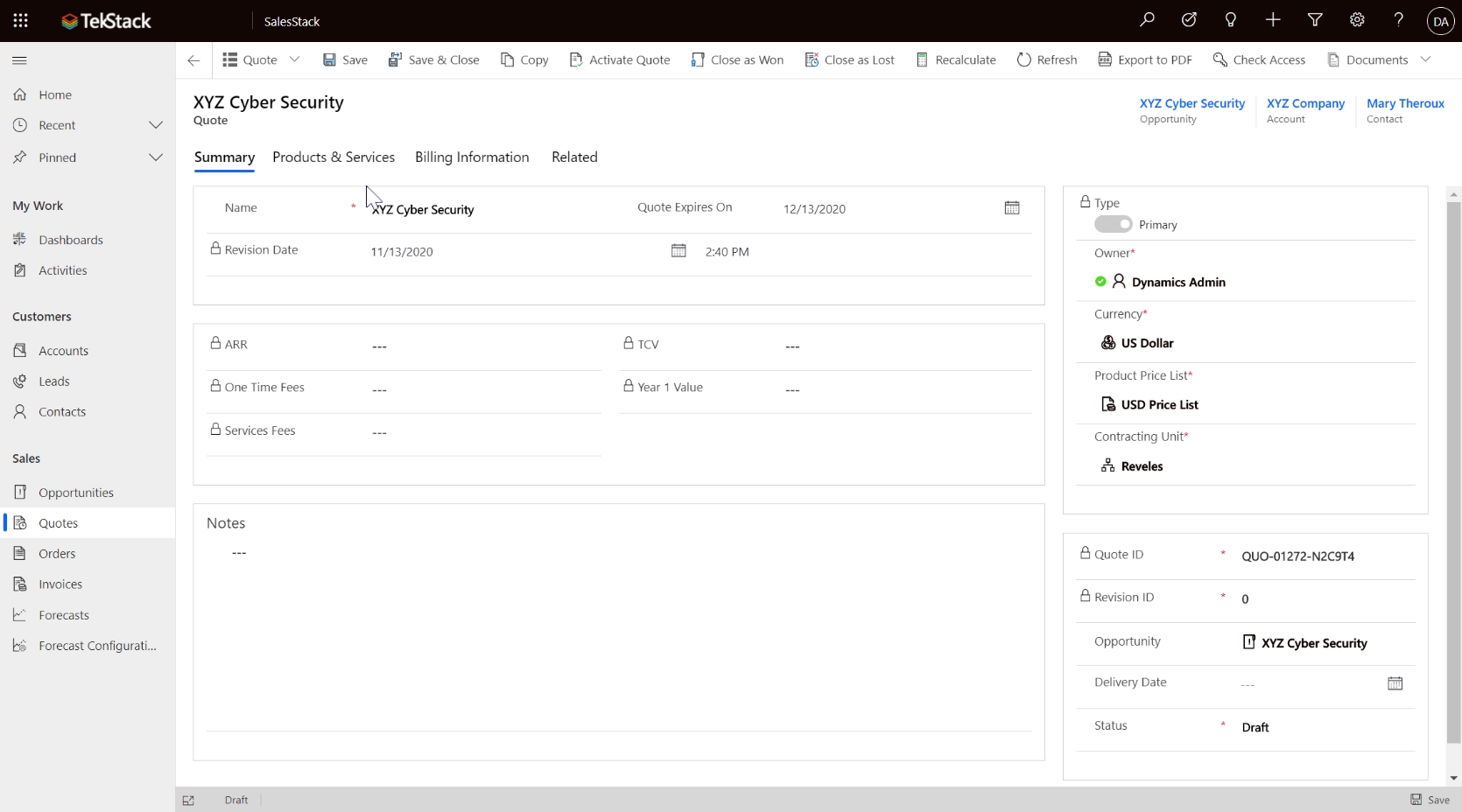The image size is (1462, 812).
Task: Open the help question mark icon
Action: [1399, 20]
